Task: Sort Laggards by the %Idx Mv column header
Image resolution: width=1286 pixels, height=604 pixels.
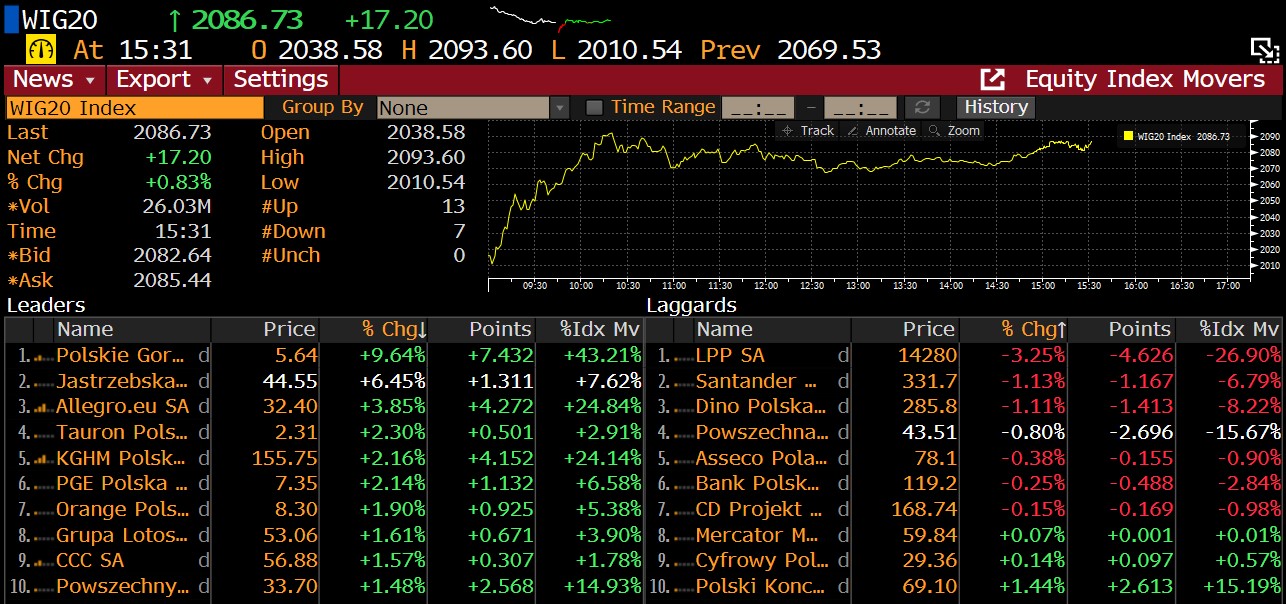Action: (x=1231, y=329)
